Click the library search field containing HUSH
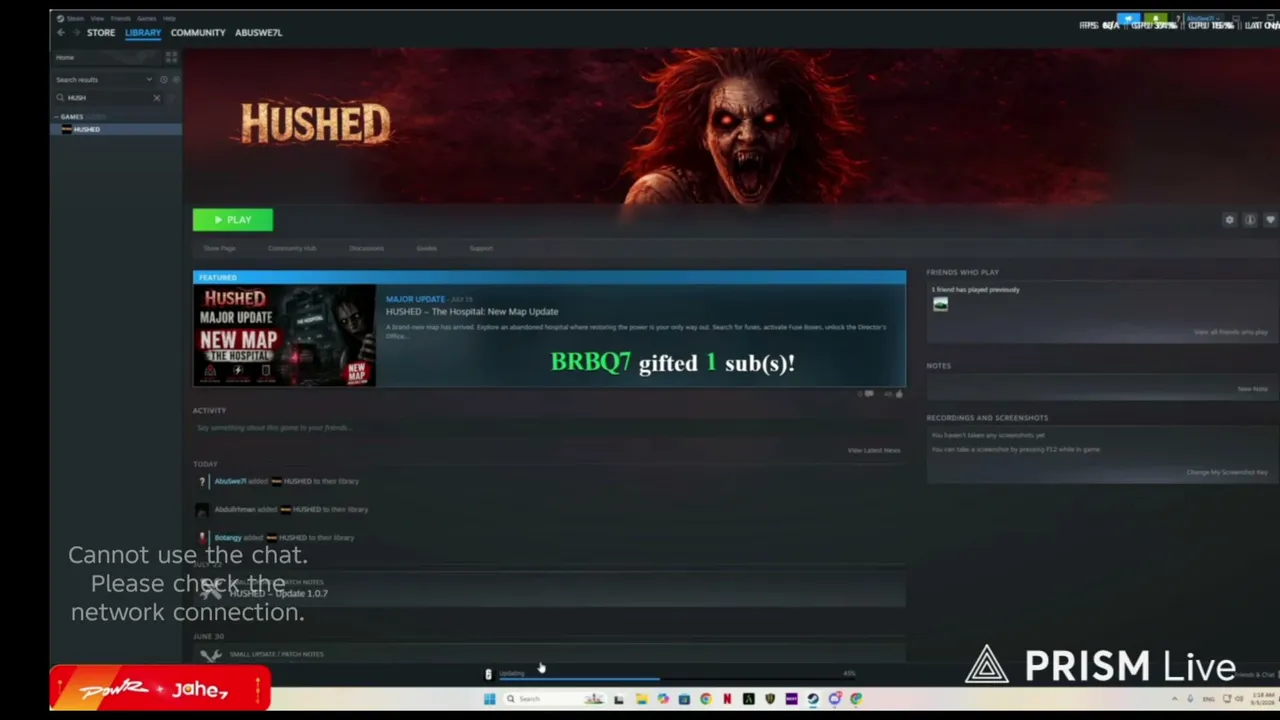This screenshot has width=1280, height=720. pos(106,97)
